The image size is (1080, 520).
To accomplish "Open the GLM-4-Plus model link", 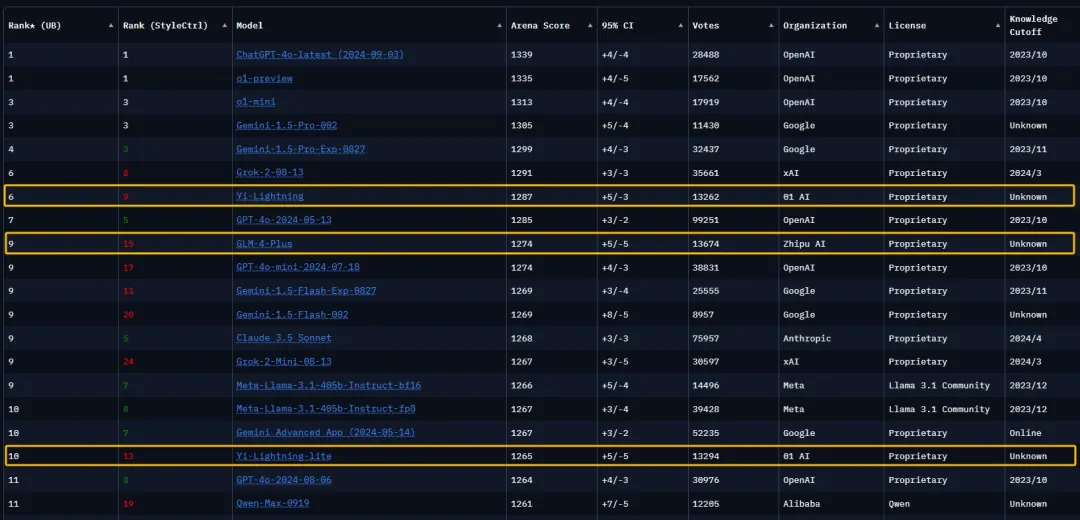I will coord(264,244).
